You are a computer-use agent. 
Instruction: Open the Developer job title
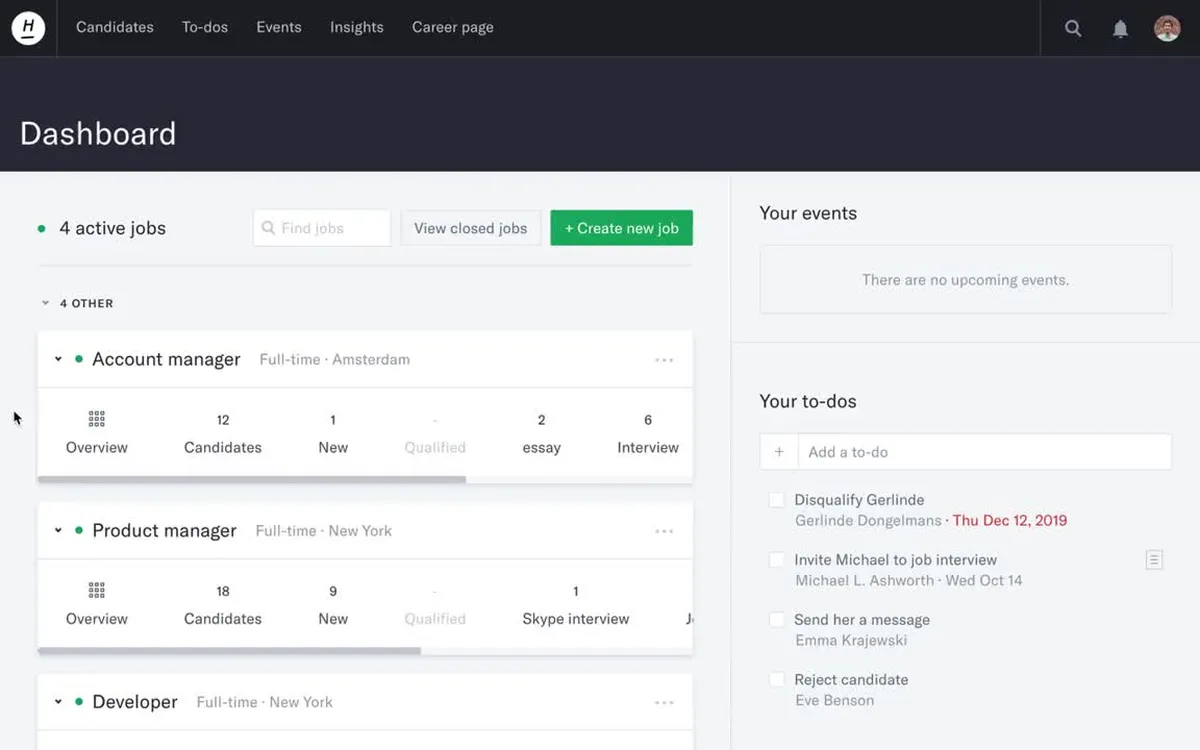tap(135, 702)
